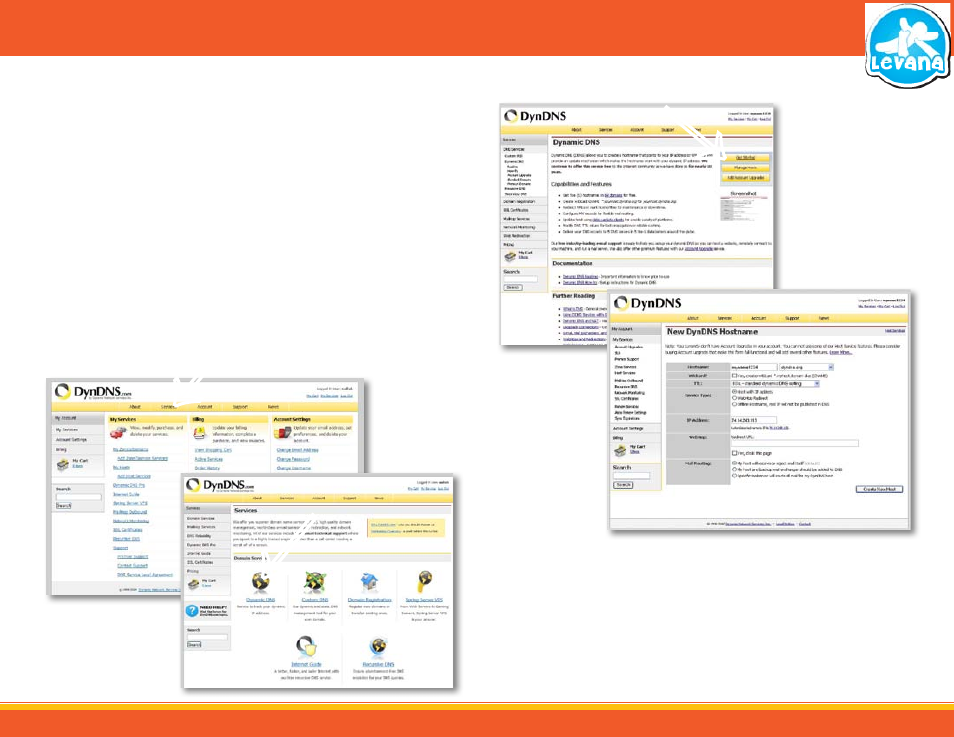This screenshot has height=737, width=954.
Task: Open News menu in New DynDNS Hostname window
Action: pyautogui.click(x=824, y=318)
